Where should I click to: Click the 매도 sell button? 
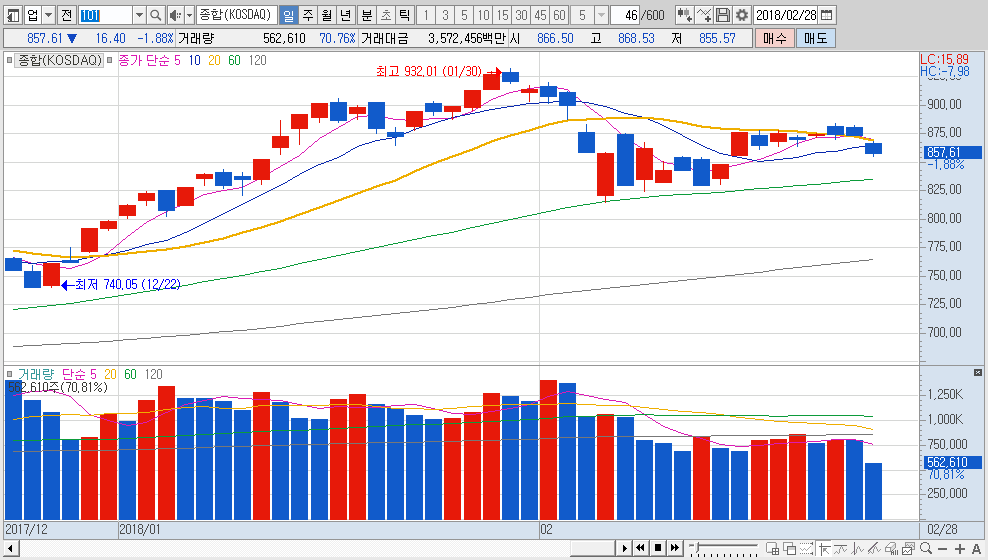[815, 38]
